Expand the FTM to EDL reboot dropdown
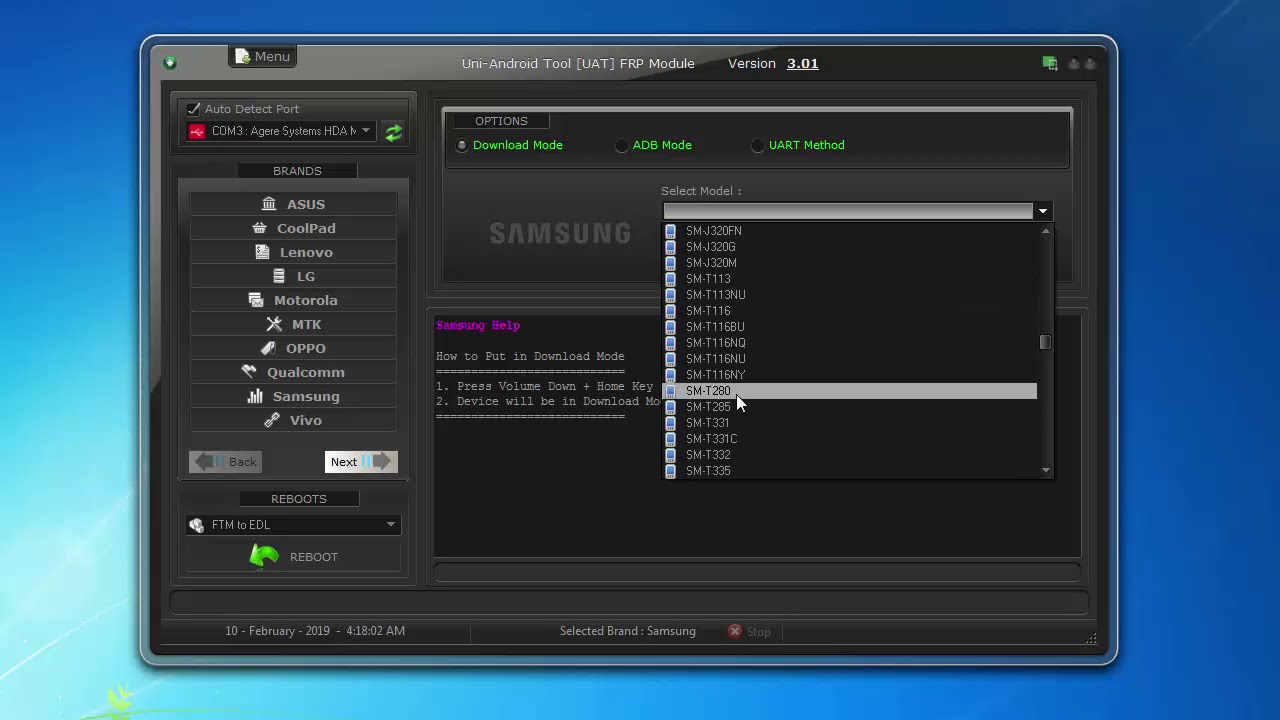Image resolution: width=1280 pixels, height=720 pixels. click(390, 525)
